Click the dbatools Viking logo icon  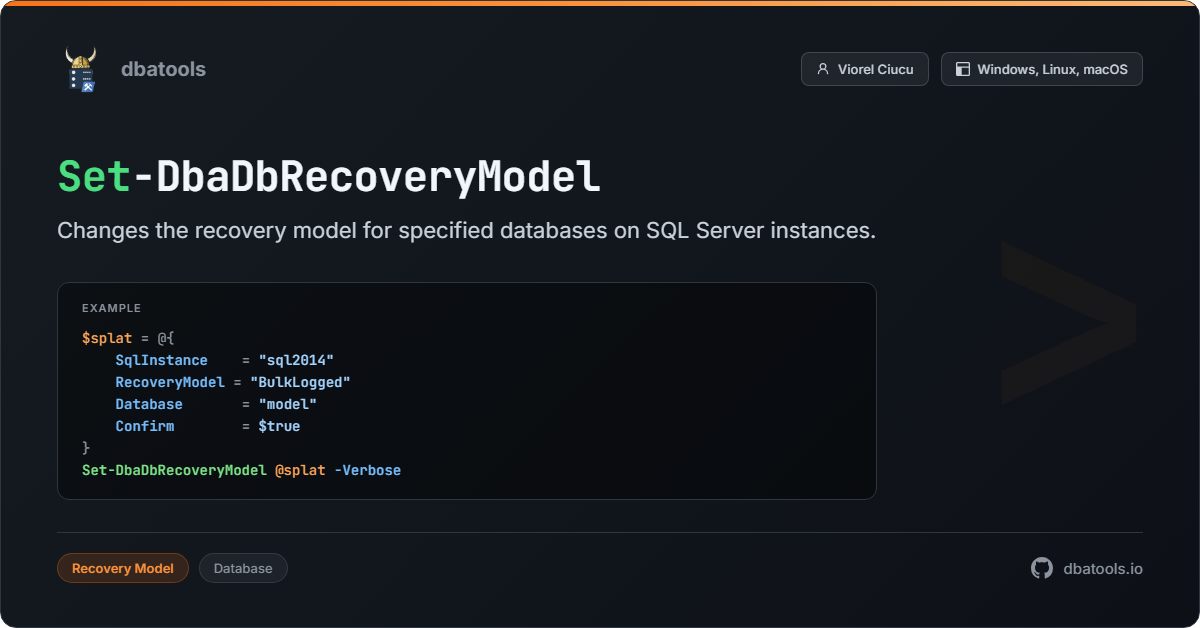point(80,69)
